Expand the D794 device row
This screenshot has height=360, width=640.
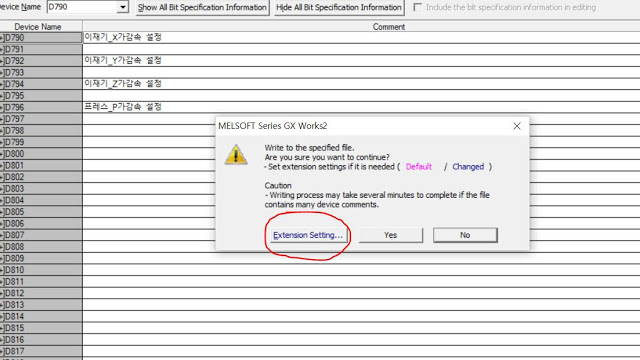2,84
